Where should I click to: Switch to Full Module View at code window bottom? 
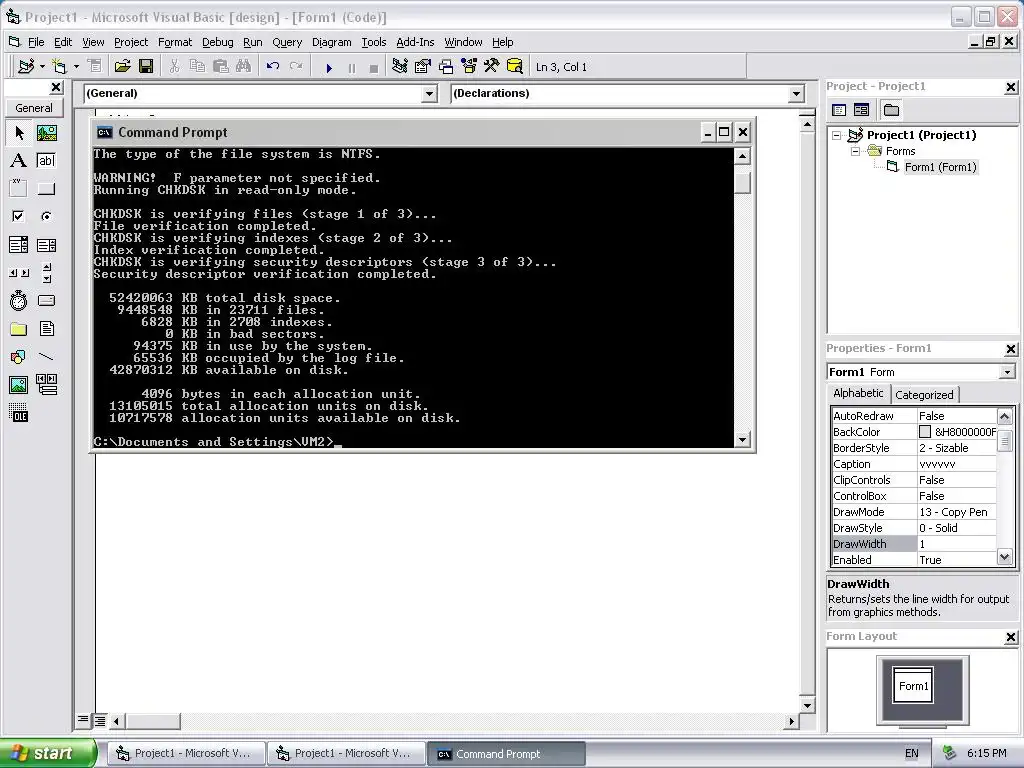point(99,721)
